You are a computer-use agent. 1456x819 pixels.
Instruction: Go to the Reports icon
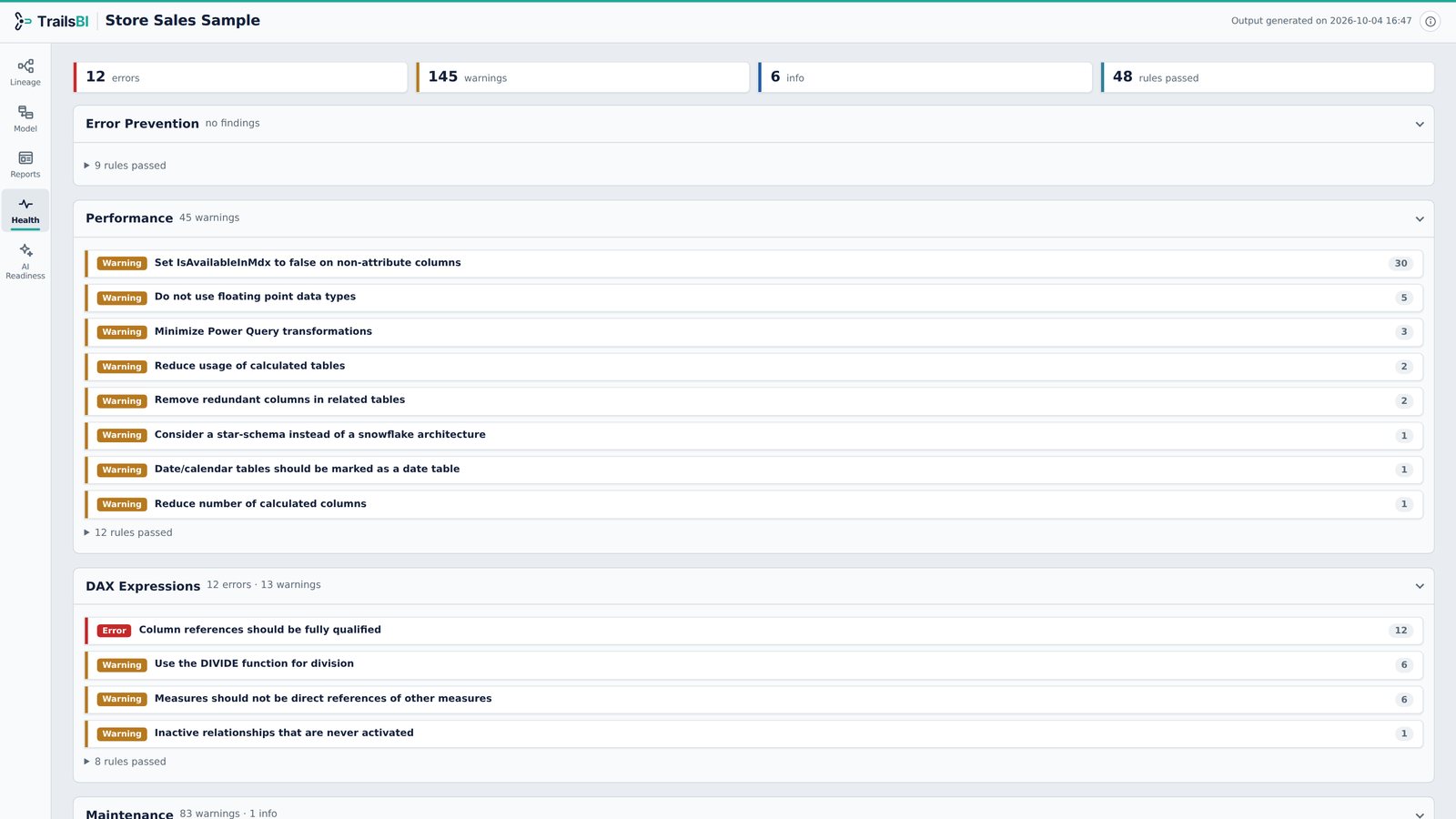tap(25, 158)
